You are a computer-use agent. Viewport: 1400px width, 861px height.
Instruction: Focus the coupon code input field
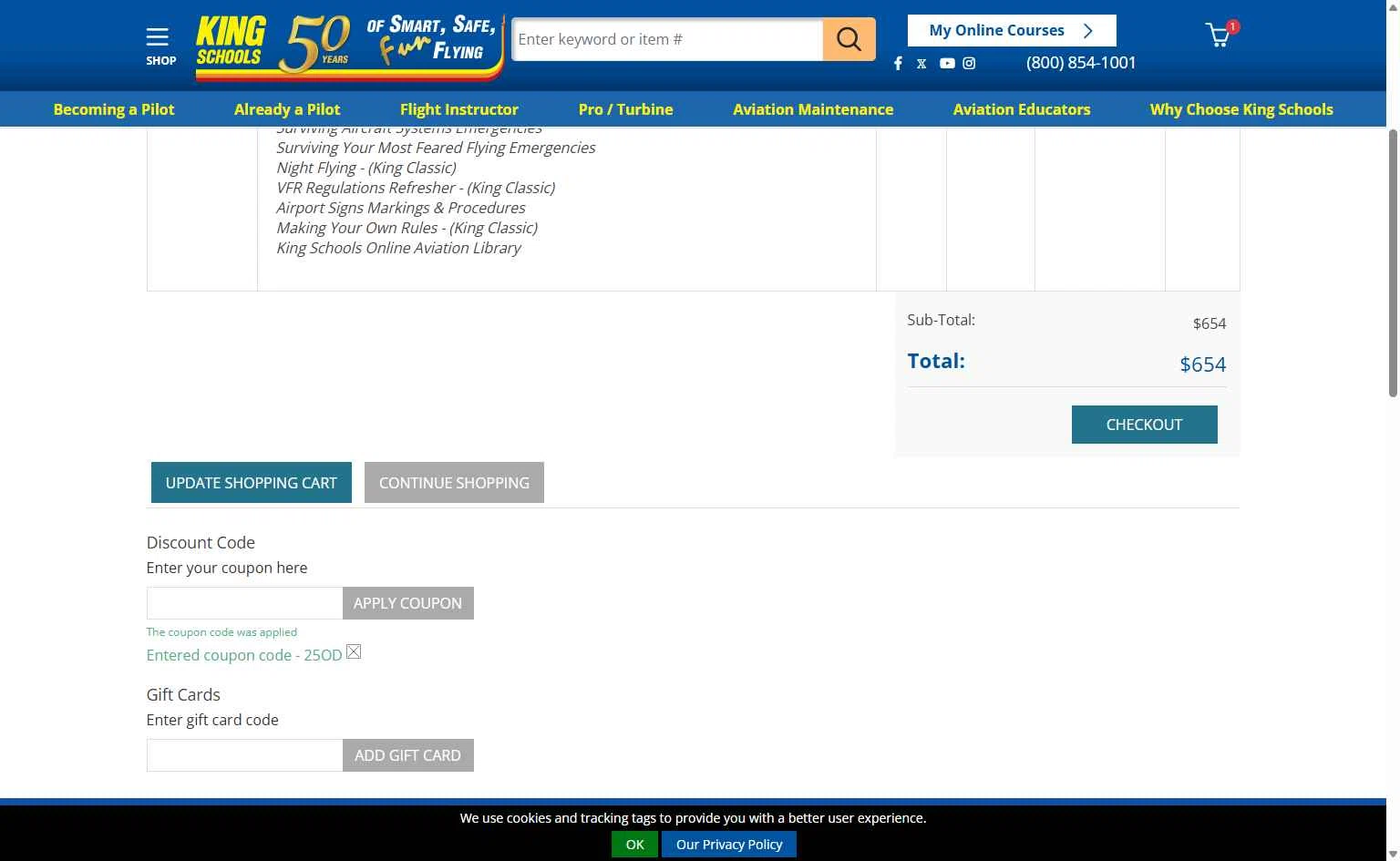click(244, 603)
